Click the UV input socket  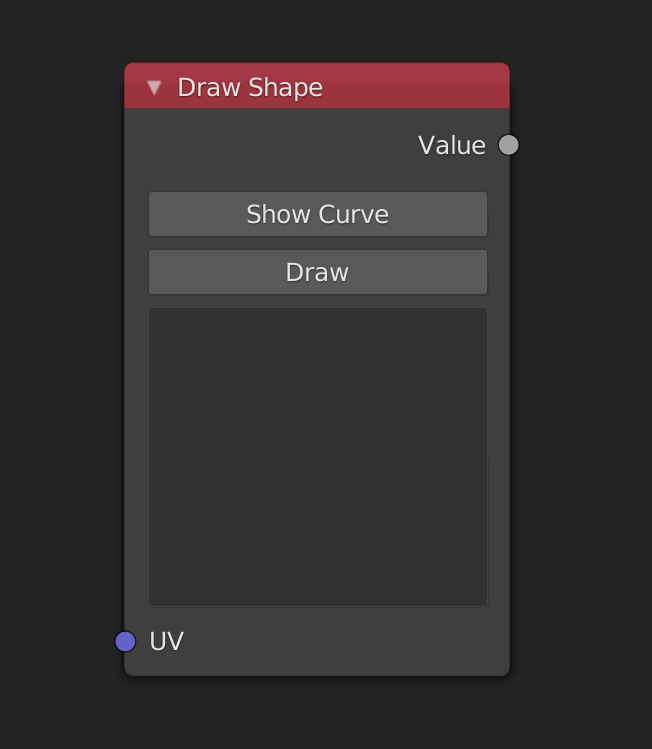coord(125,641)
